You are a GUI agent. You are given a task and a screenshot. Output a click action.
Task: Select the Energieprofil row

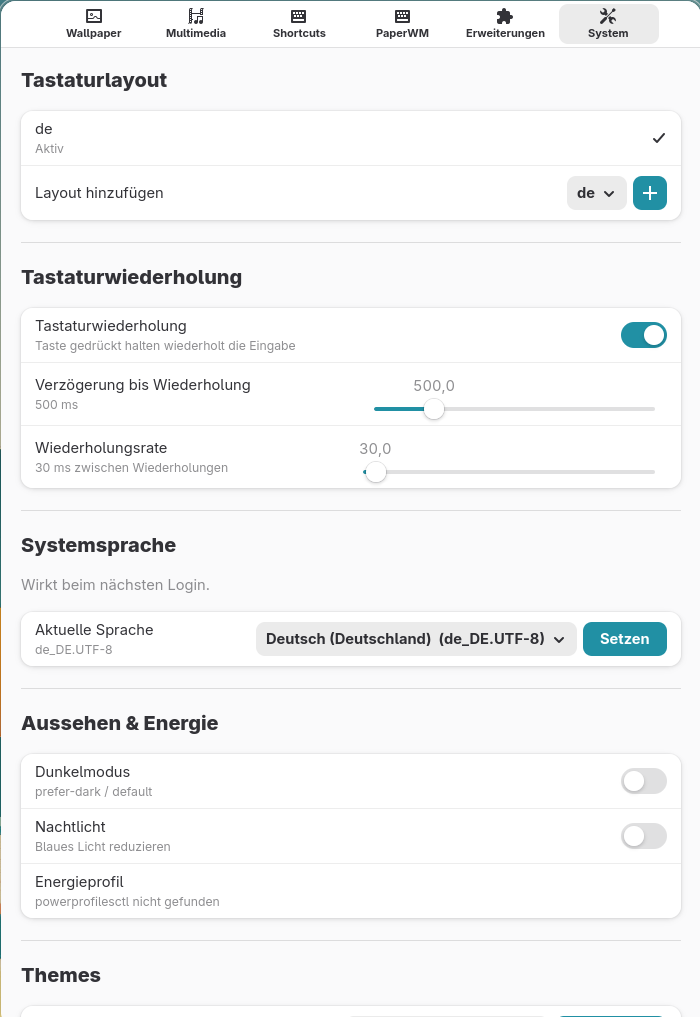350,890
